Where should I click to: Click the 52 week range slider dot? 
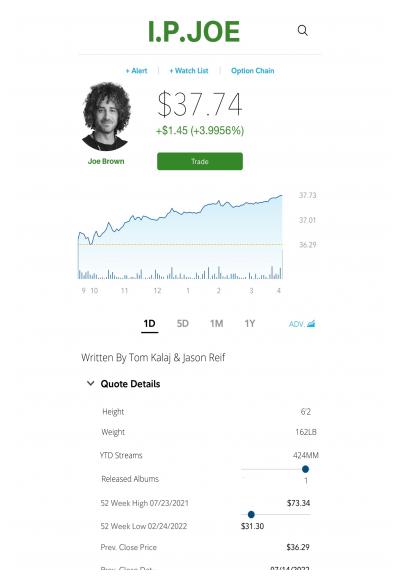click(x=251, y=514)
